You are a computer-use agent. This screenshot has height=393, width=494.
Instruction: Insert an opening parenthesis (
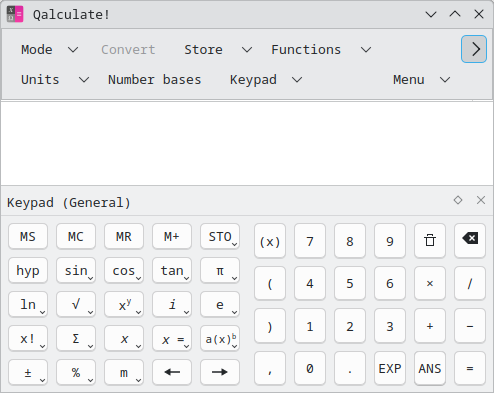pos(270,283)
